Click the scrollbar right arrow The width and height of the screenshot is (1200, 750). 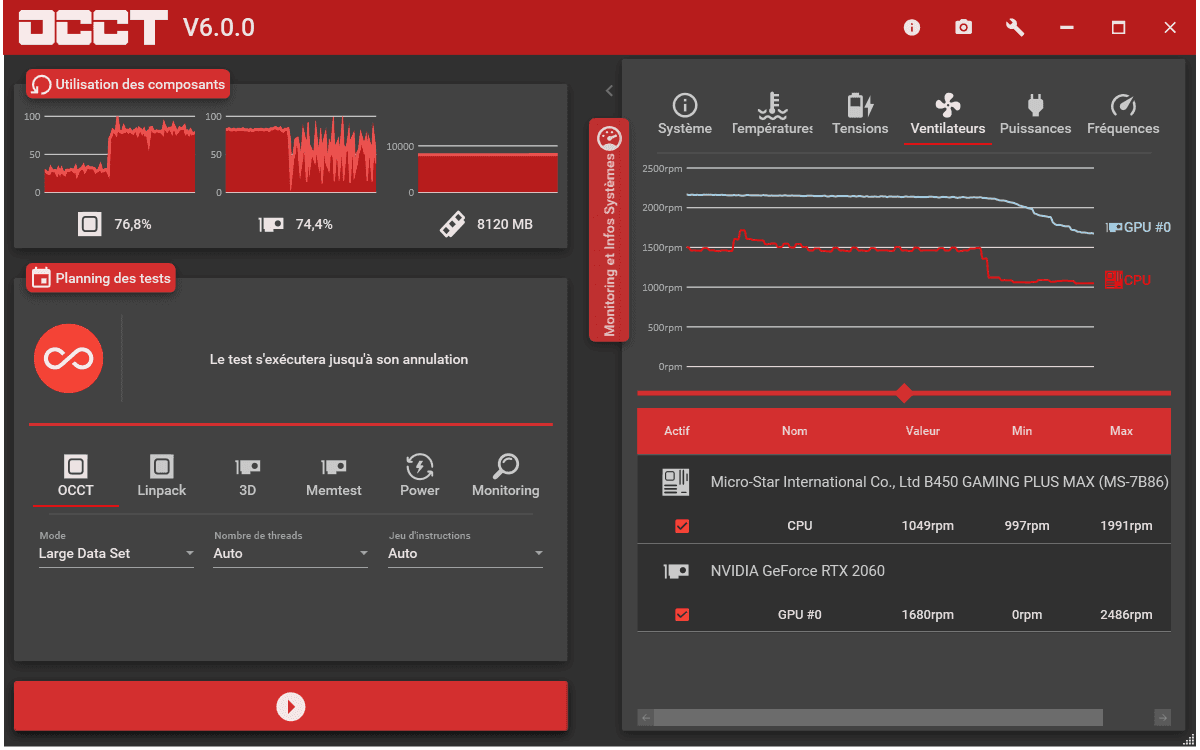coord(1162,717)
